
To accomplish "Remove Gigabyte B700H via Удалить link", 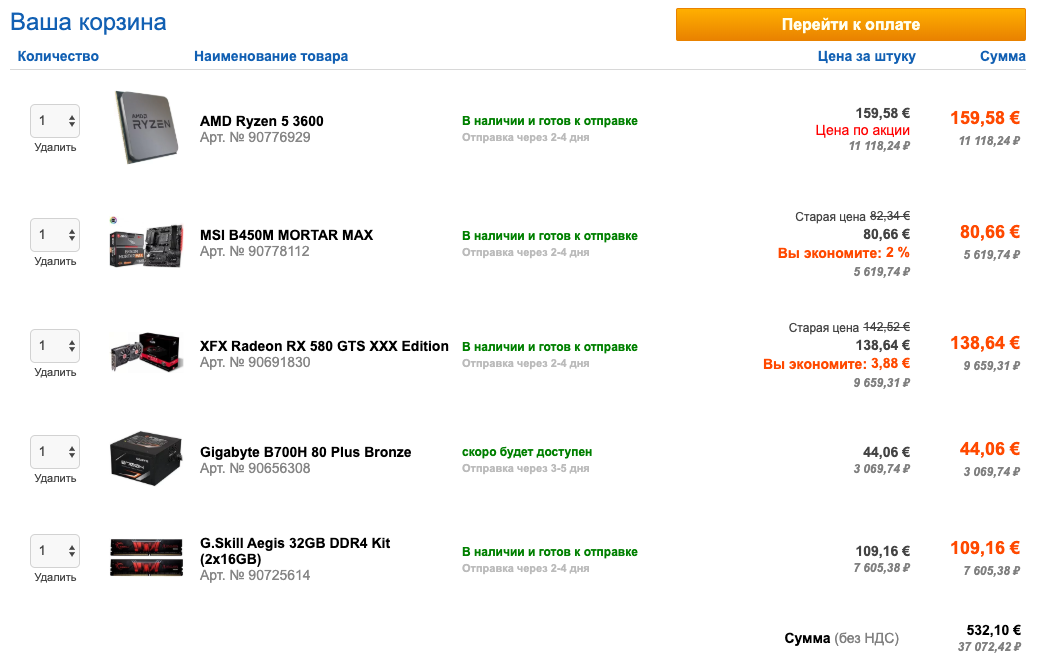I will pos(55,478).
